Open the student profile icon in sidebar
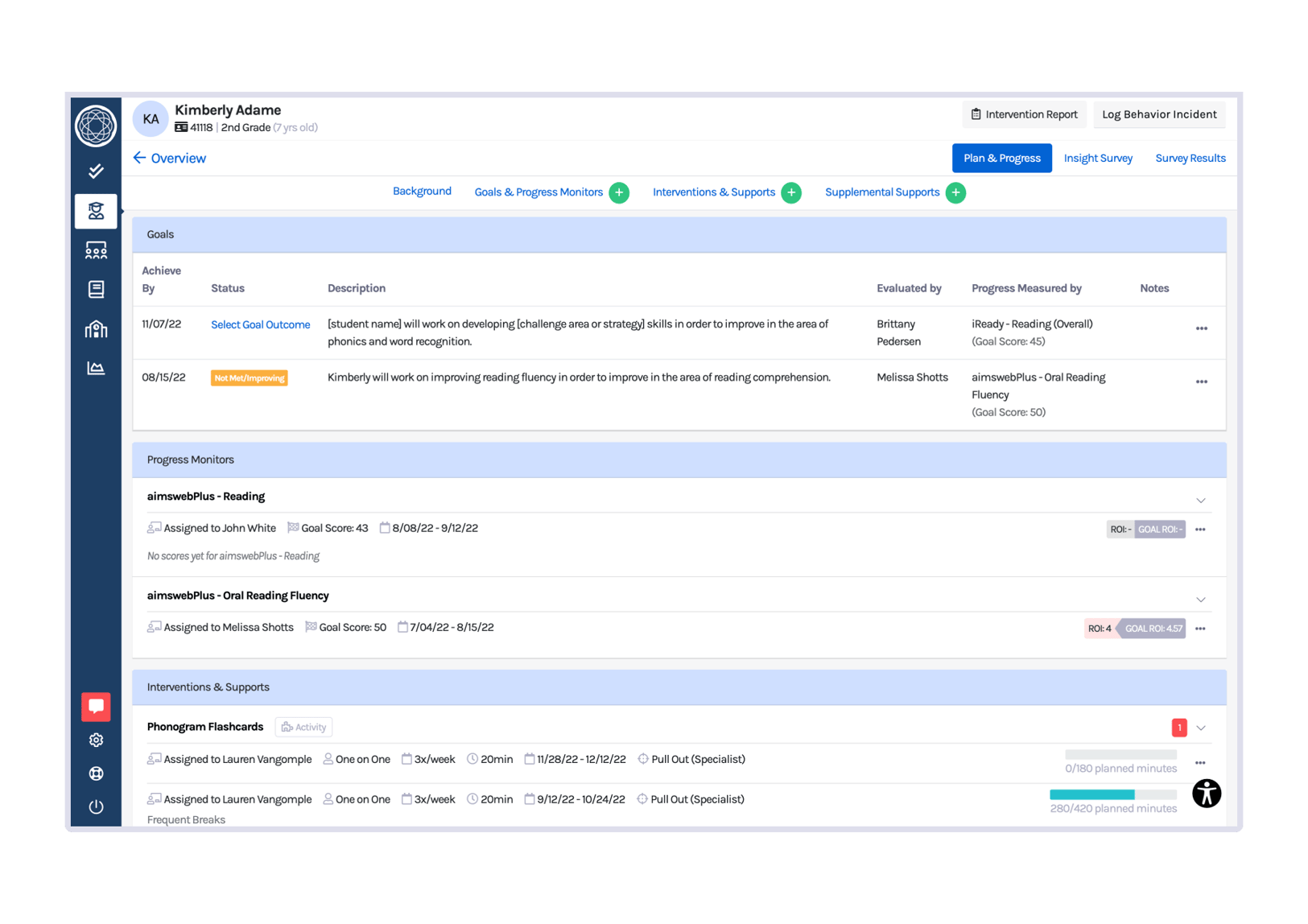 [x=96, y=211]
